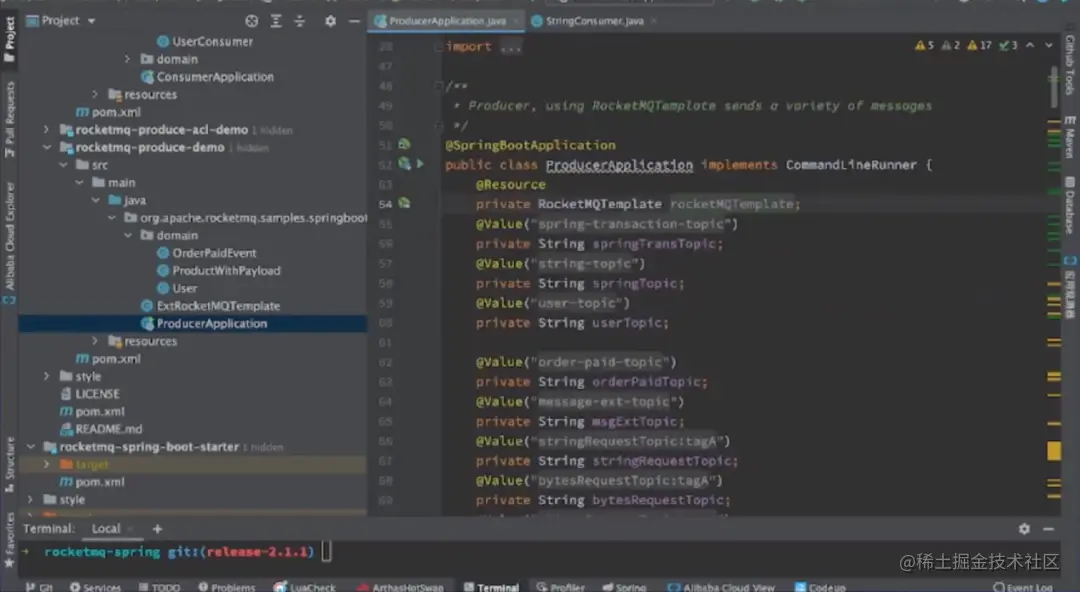Open the Event Log
Image resolution: width=1080 pixels, height=592 pixels.
(1022, 587)
